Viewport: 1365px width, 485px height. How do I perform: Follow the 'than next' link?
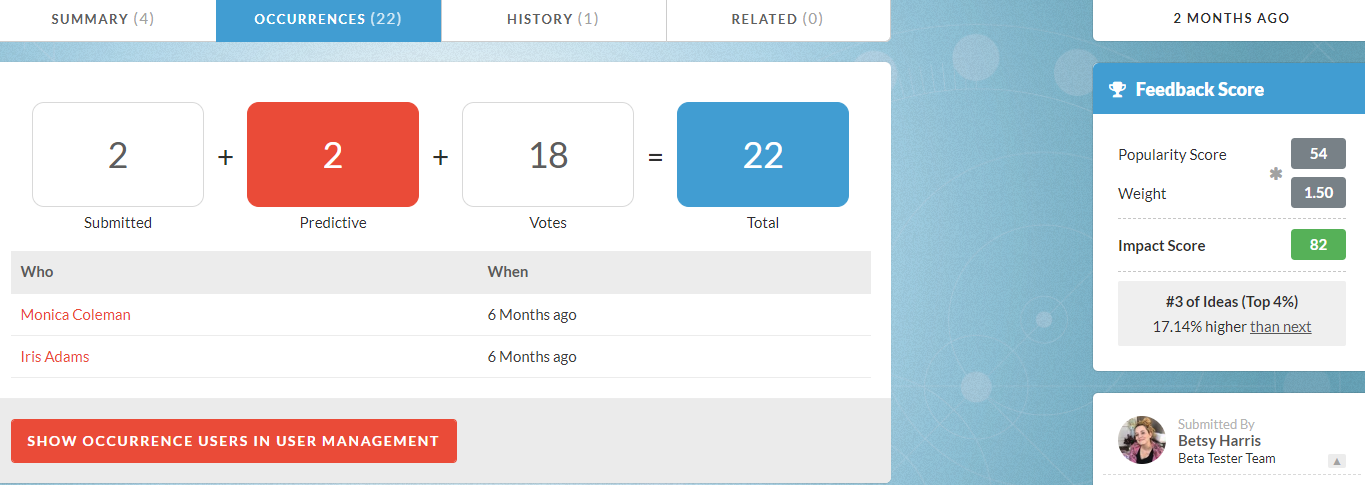click(1280, 327)
